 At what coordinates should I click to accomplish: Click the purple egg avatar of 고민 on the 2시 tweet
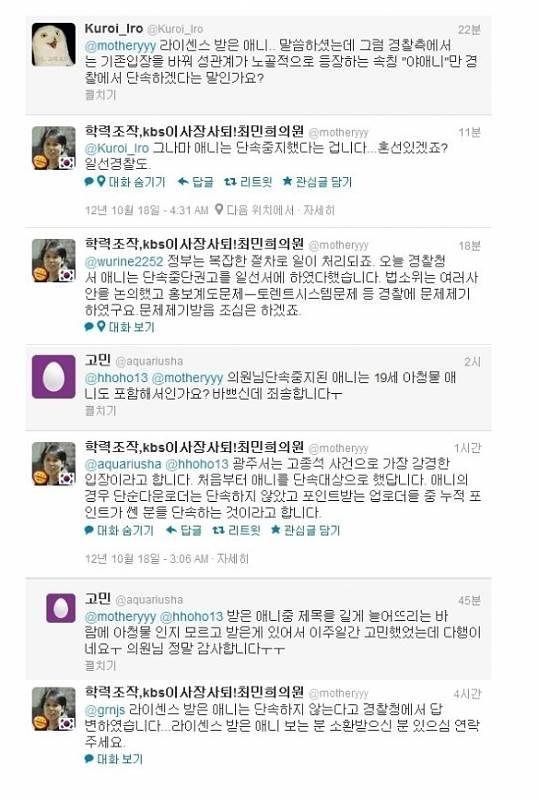(x=54, y=377)
